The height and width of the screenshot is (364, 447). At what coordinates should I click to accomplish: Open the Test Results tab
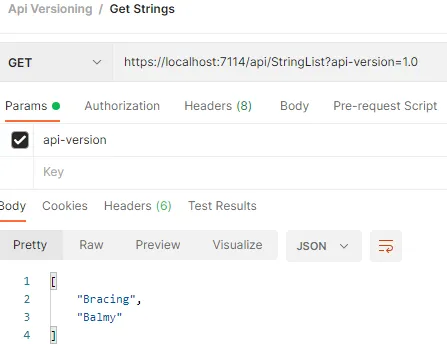tap(222, 206)
